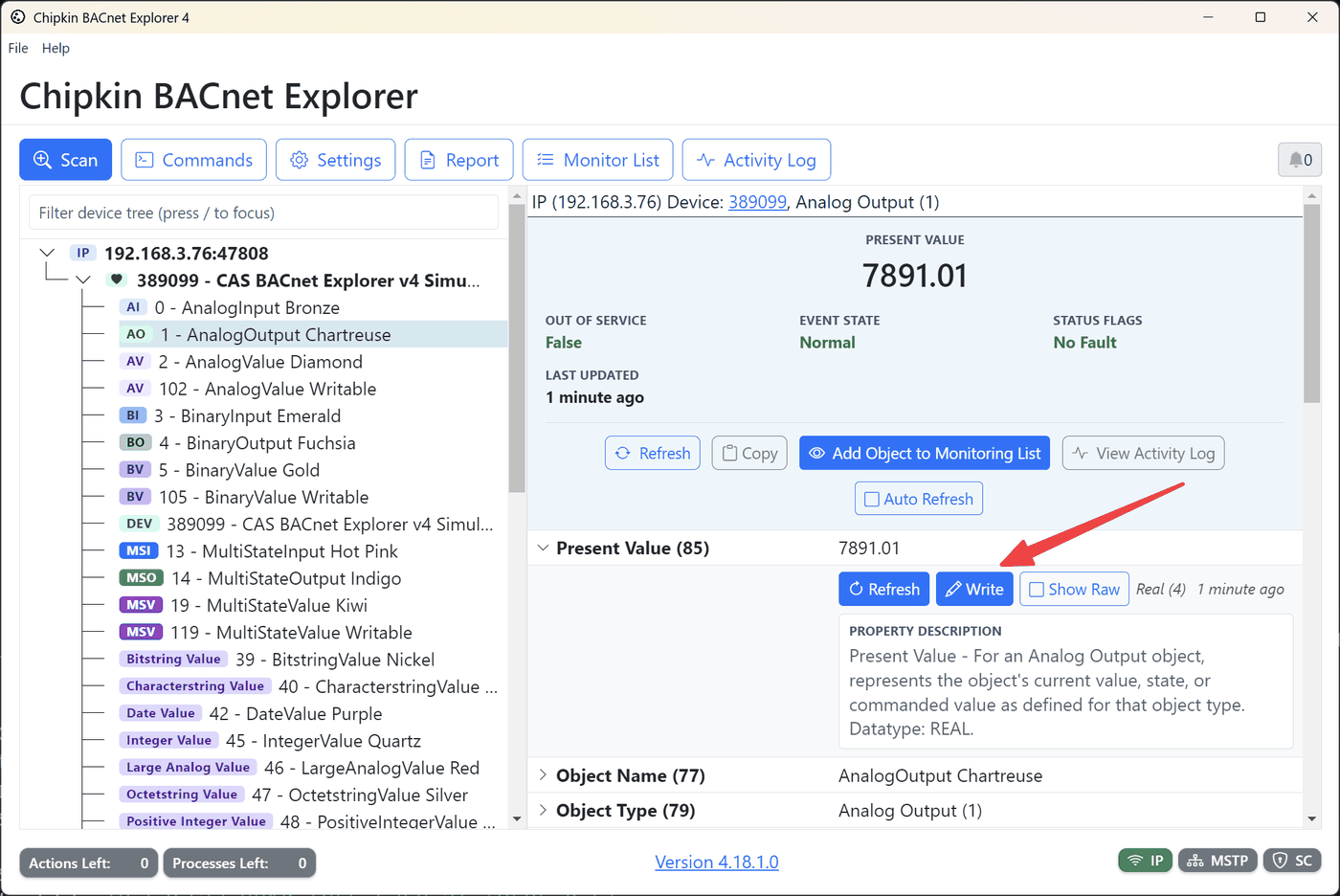This screenshot has width=1340, height=896.
Task: Click the Write button
Action: point(974,589)
